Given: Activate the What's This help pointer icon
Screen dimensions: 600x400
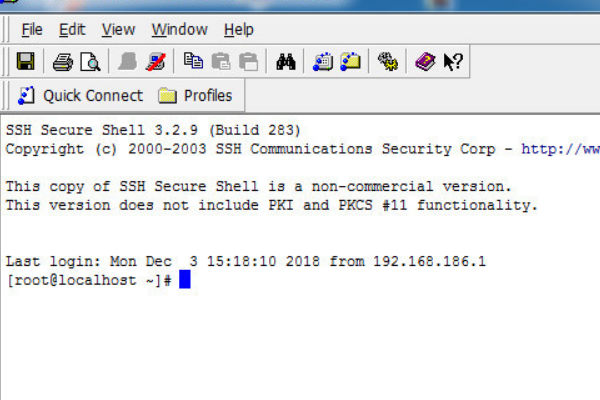Looking at the screenshot, I should pyautogui.click(x=453, y=62).
